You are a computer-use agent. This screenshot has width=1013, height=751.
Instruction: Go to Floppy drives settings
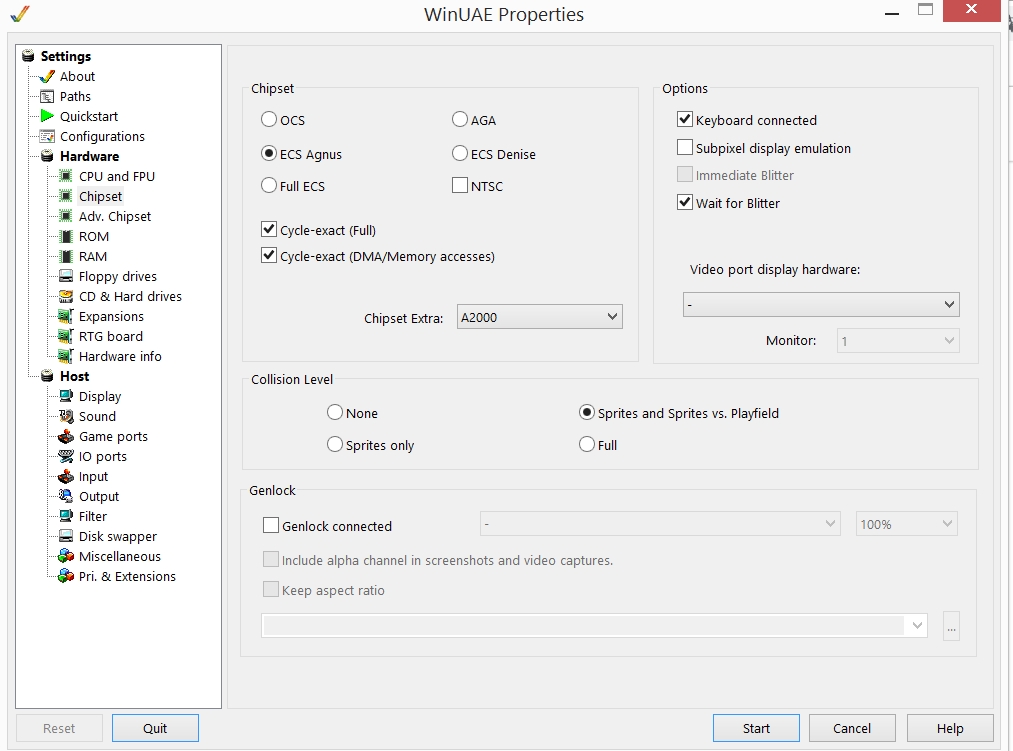118,277
